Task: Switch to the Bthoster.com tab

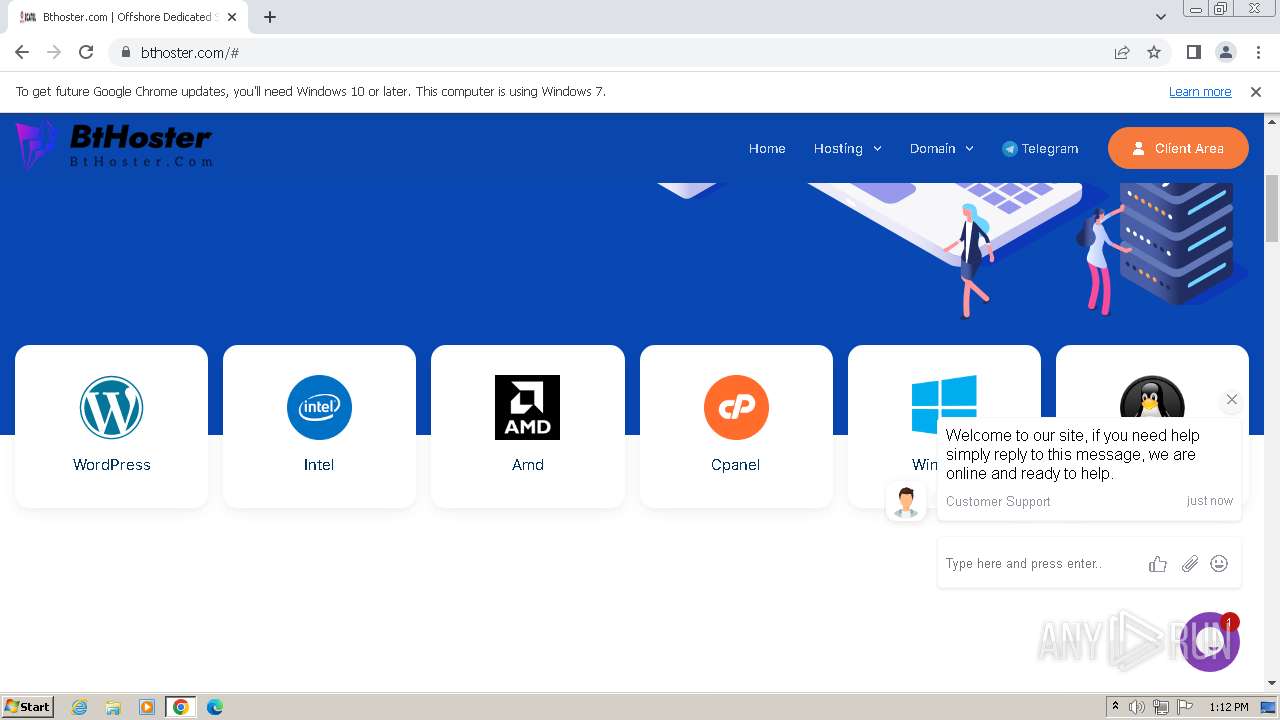Action: point(128,17)
